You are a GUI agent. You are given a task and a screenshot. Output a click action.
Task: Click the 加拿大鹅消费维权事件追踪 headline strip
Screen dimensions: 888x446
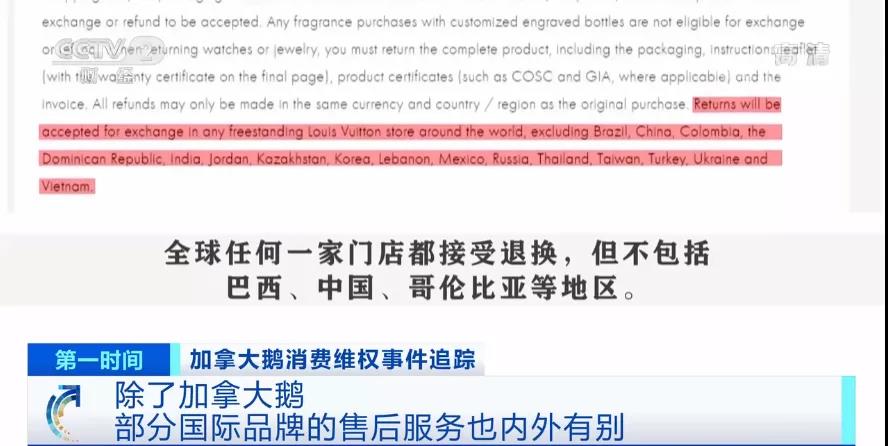(x=332, y=360)
